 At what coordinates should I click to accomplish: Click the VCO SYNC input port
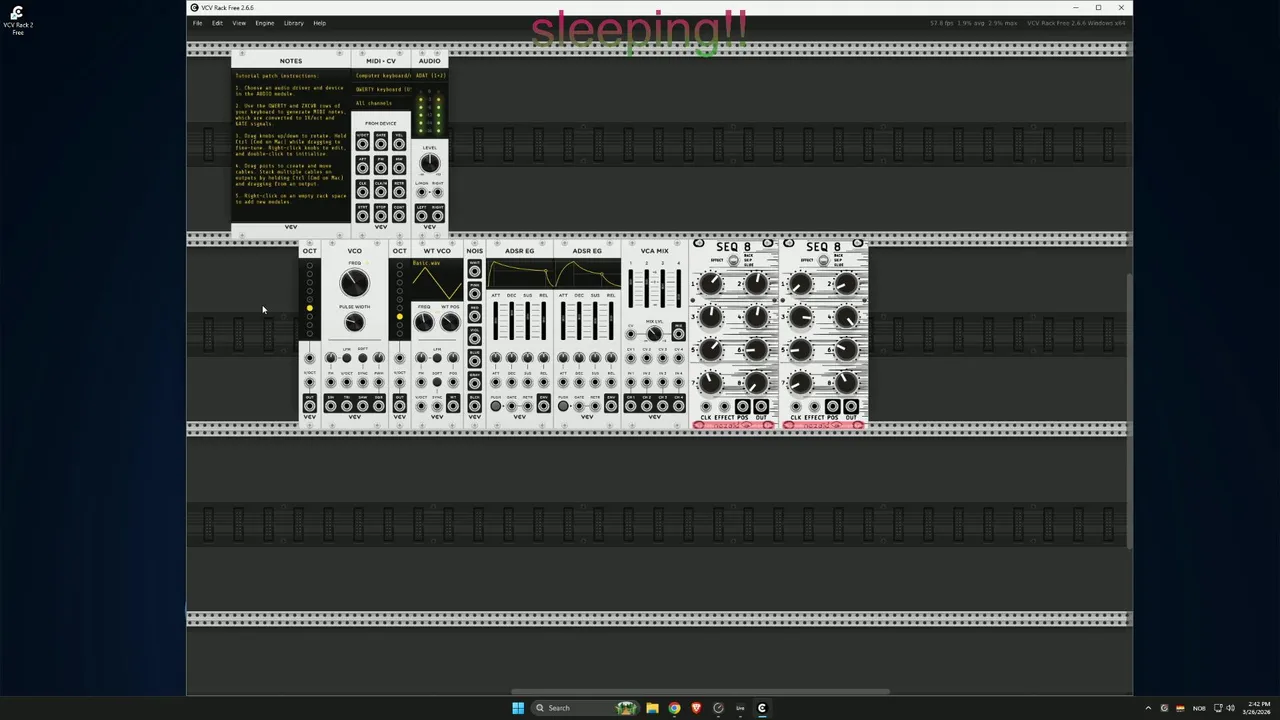click(x=363, y=382)
